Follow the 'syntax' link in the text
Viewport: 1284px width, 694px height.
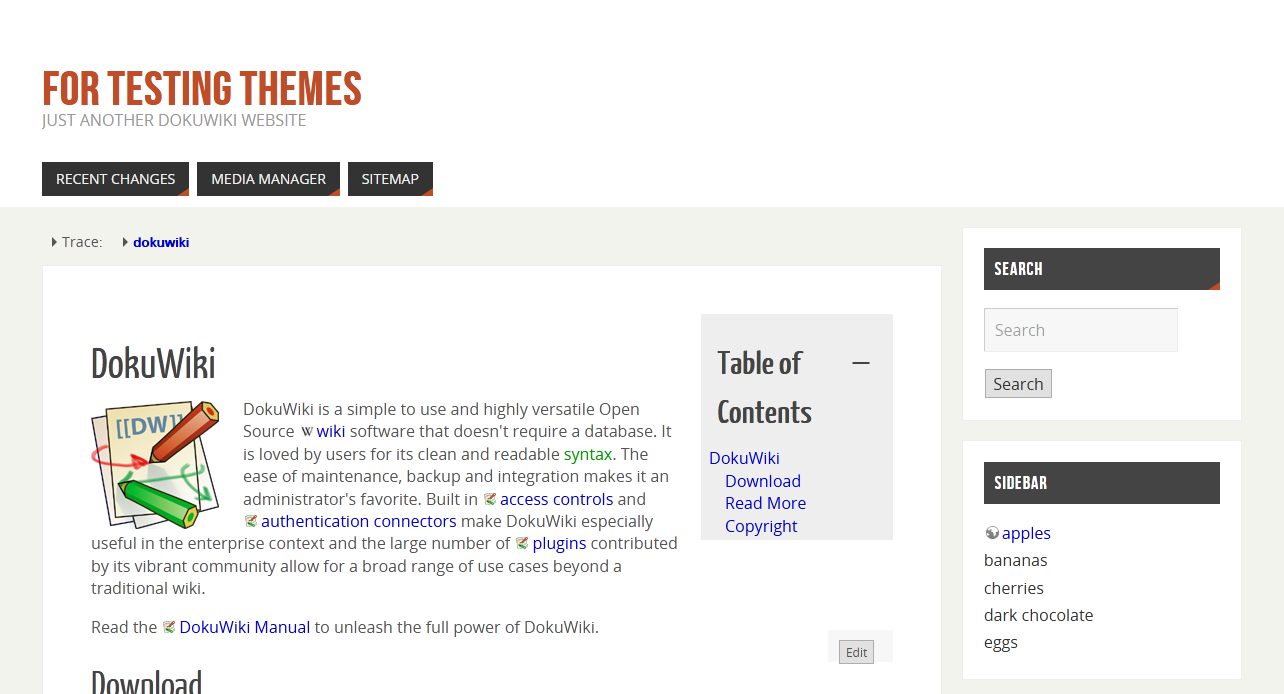pos(588,453)
